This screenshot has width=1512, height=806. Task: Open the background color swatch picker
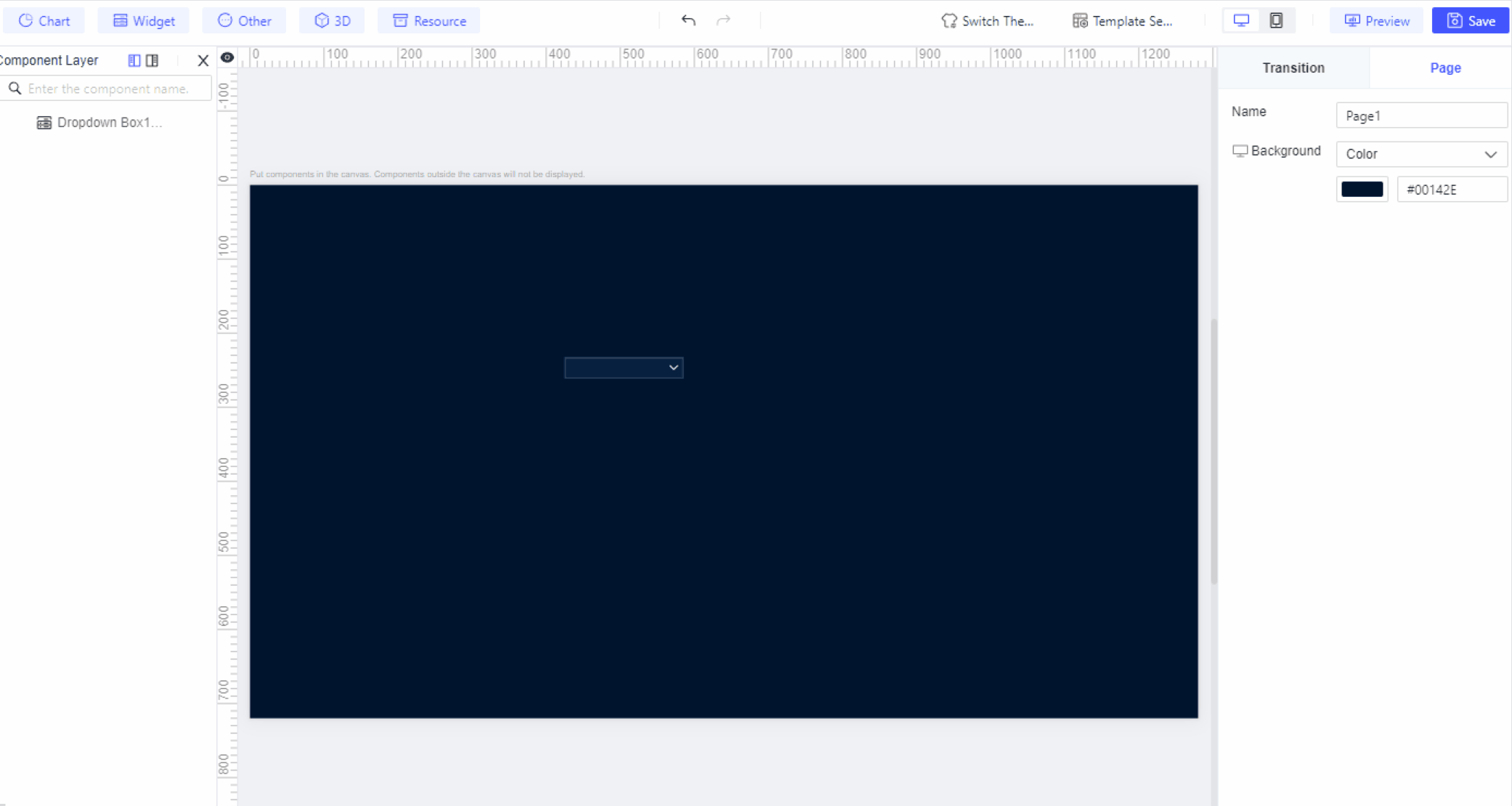1362,190
